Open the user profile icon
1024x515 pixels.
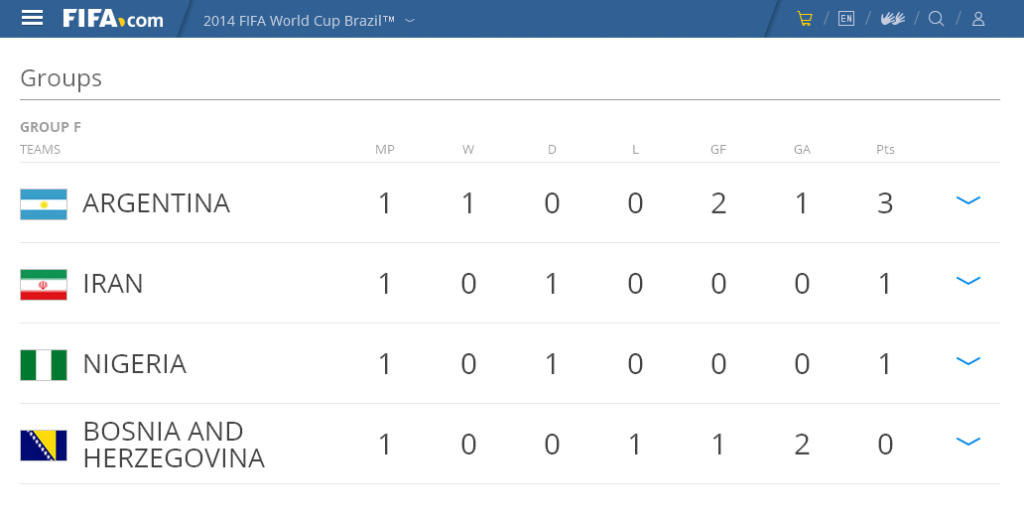(x=978, y=19)
